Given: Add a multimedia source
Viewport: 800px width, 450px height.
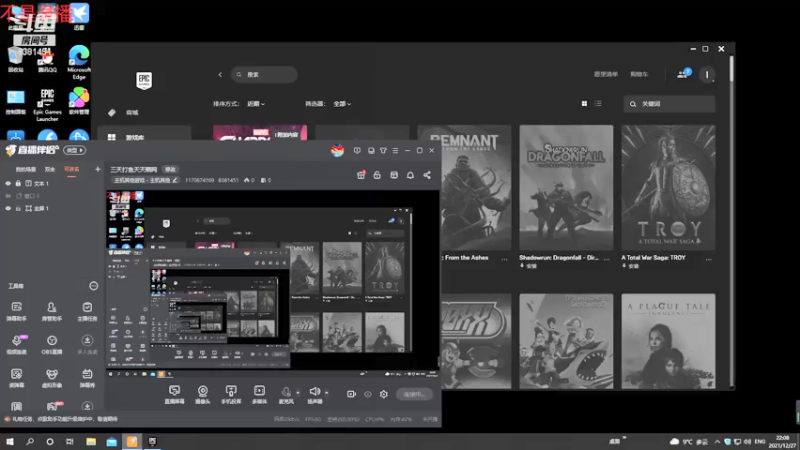Looking at the screenshot, I should (259, 394).
